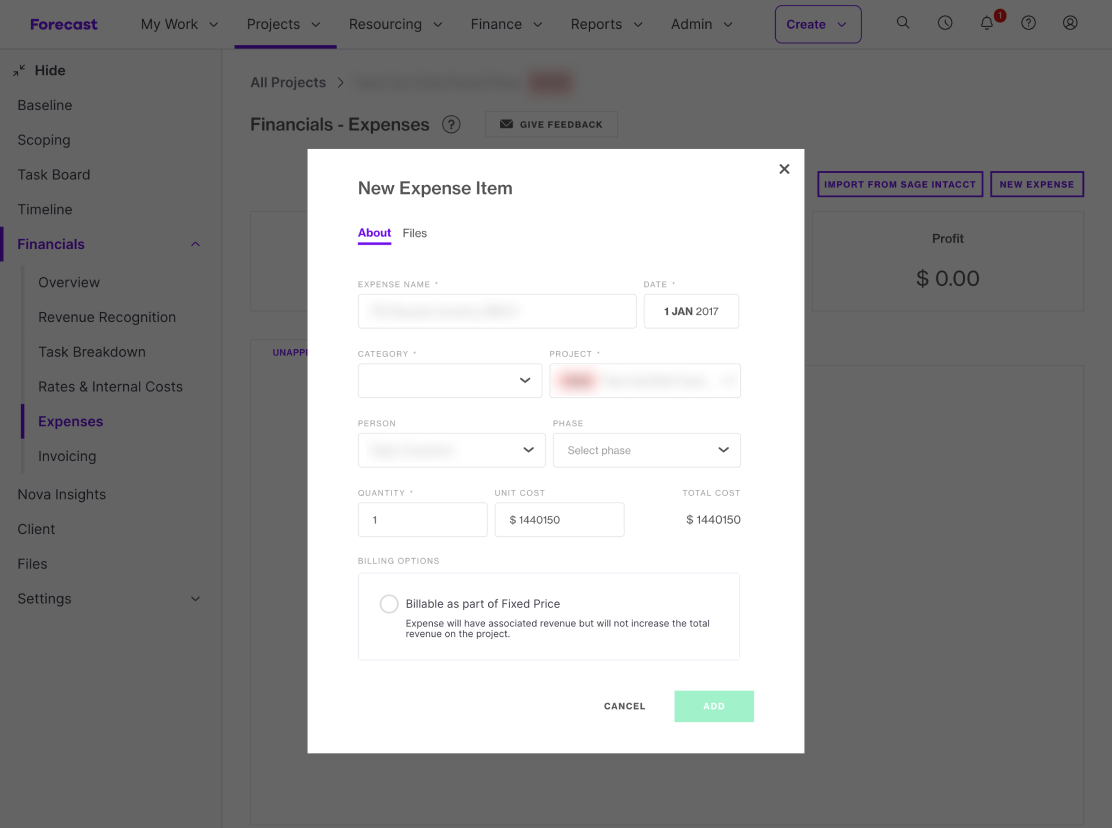Open Financials Overview in sidebar
1112x828 pixels.
tap(69, 282)
